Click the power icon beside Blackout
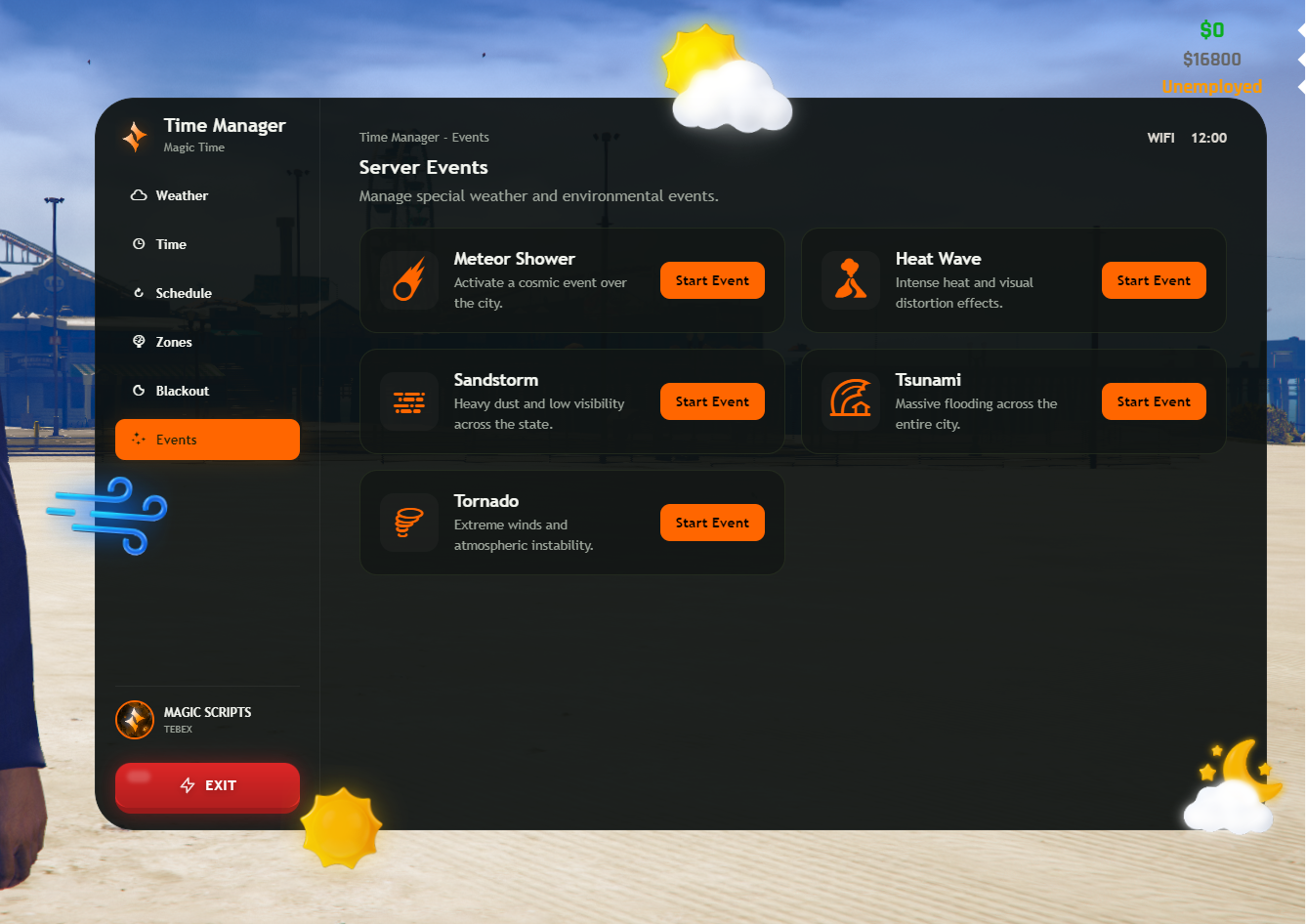 pyautogui.click(x=139, y=391)
